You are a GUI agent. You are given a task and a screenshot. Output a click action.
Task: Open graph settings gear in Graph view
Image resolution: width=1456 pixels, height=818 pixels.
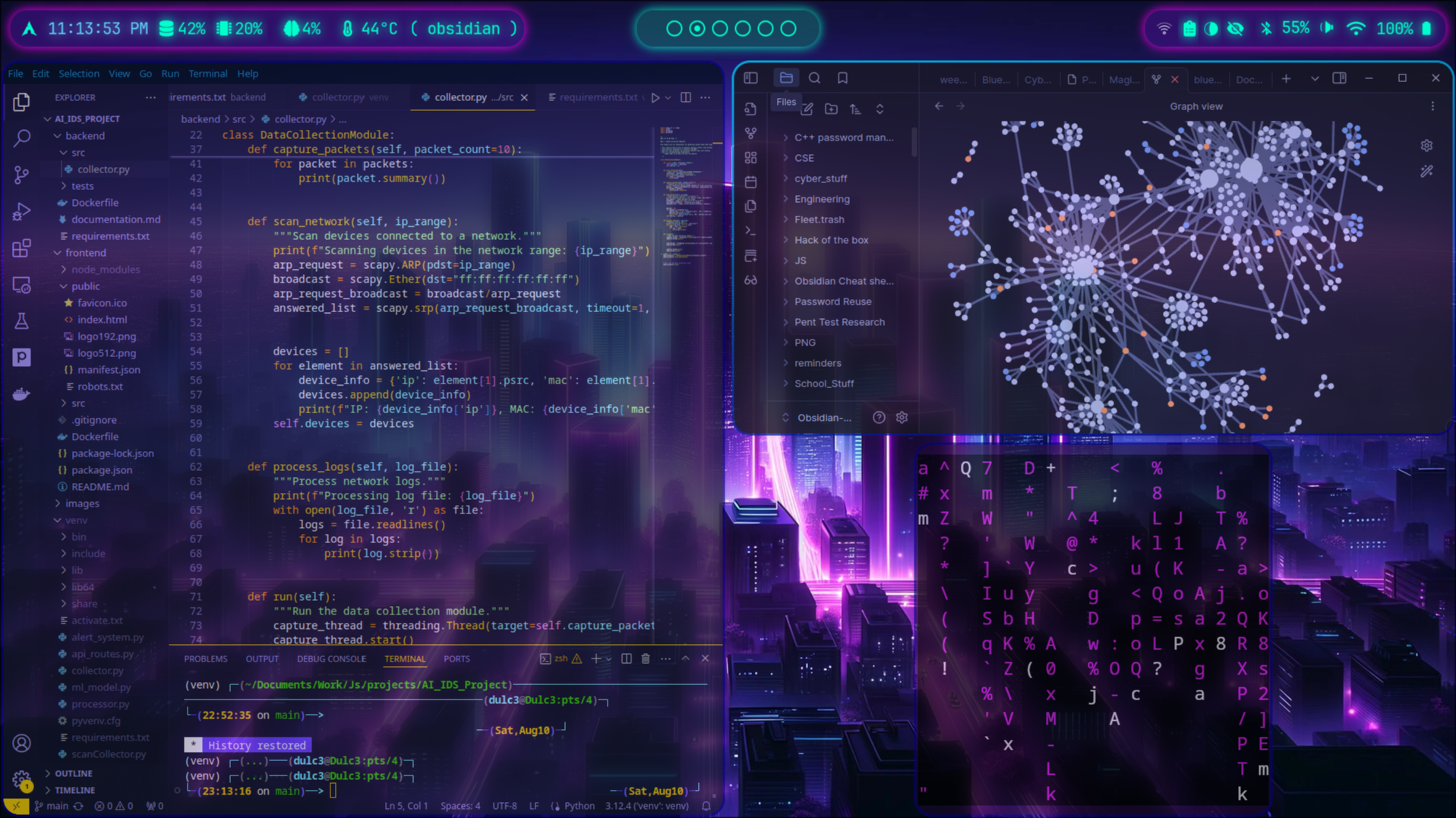1426,146
